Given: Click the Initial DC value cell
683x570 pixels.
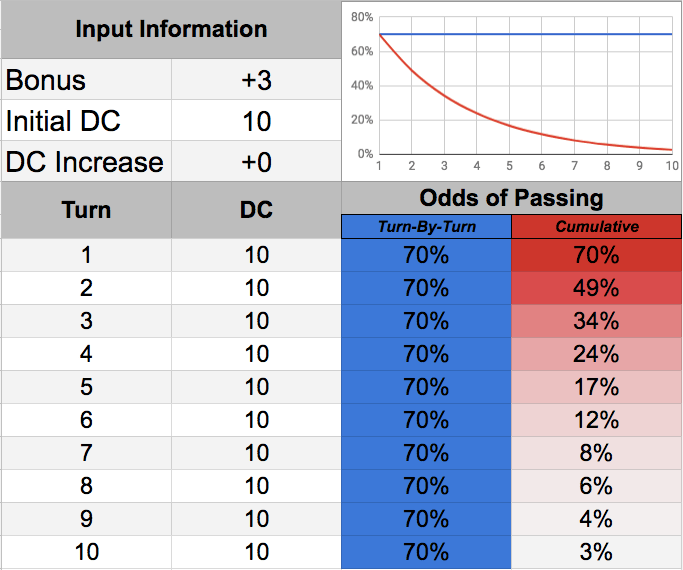Looking at the screenshot, I should tap(256, 121).
